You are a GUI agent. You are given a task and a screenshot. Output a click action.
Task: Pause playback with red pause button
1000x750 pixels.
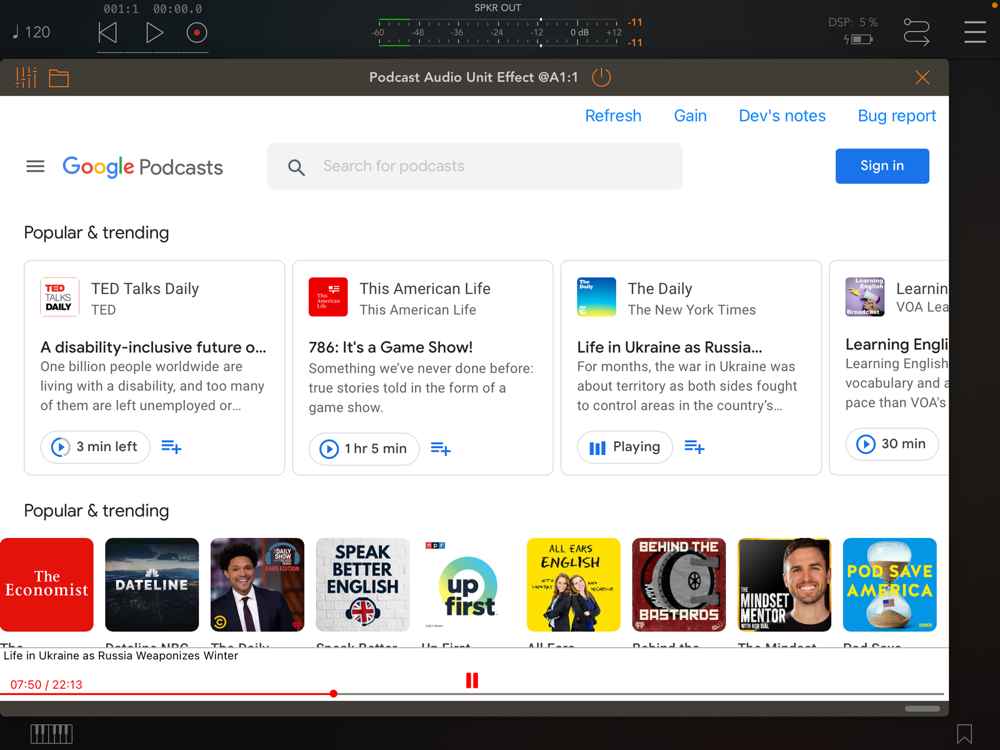point(472,681)
